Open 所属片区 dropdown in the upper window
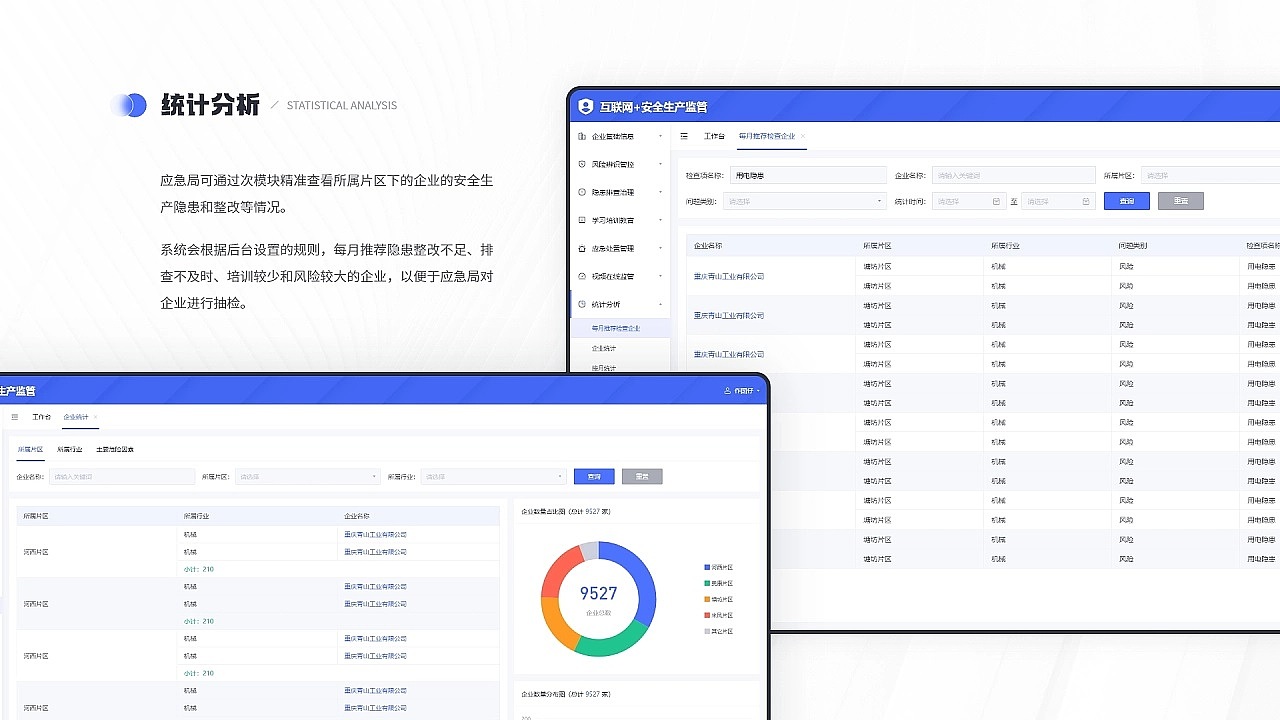 tap(1210, 176)
